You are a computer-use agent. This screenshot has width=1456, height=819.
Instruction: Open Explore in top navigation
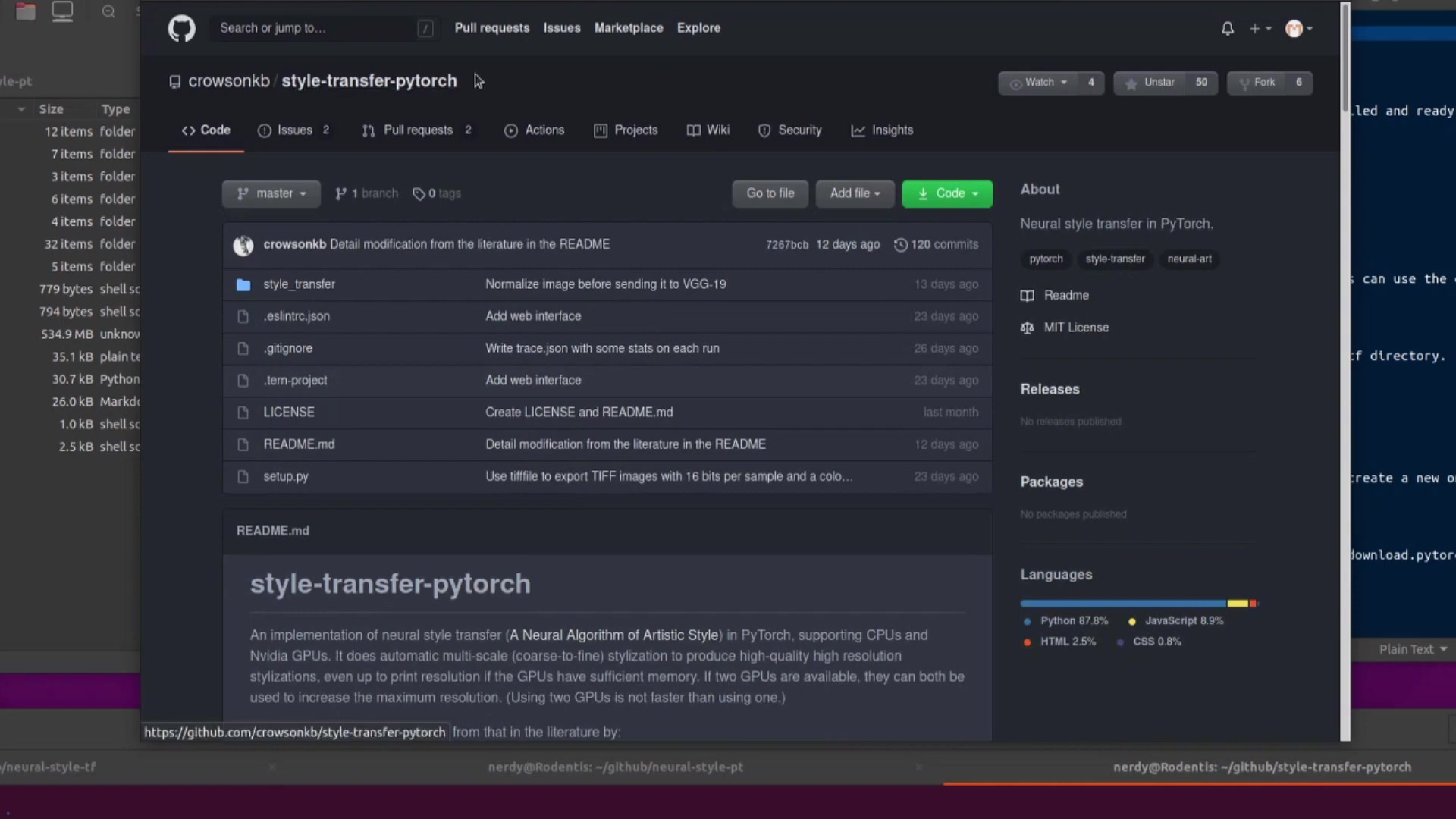tap(698, 28)
